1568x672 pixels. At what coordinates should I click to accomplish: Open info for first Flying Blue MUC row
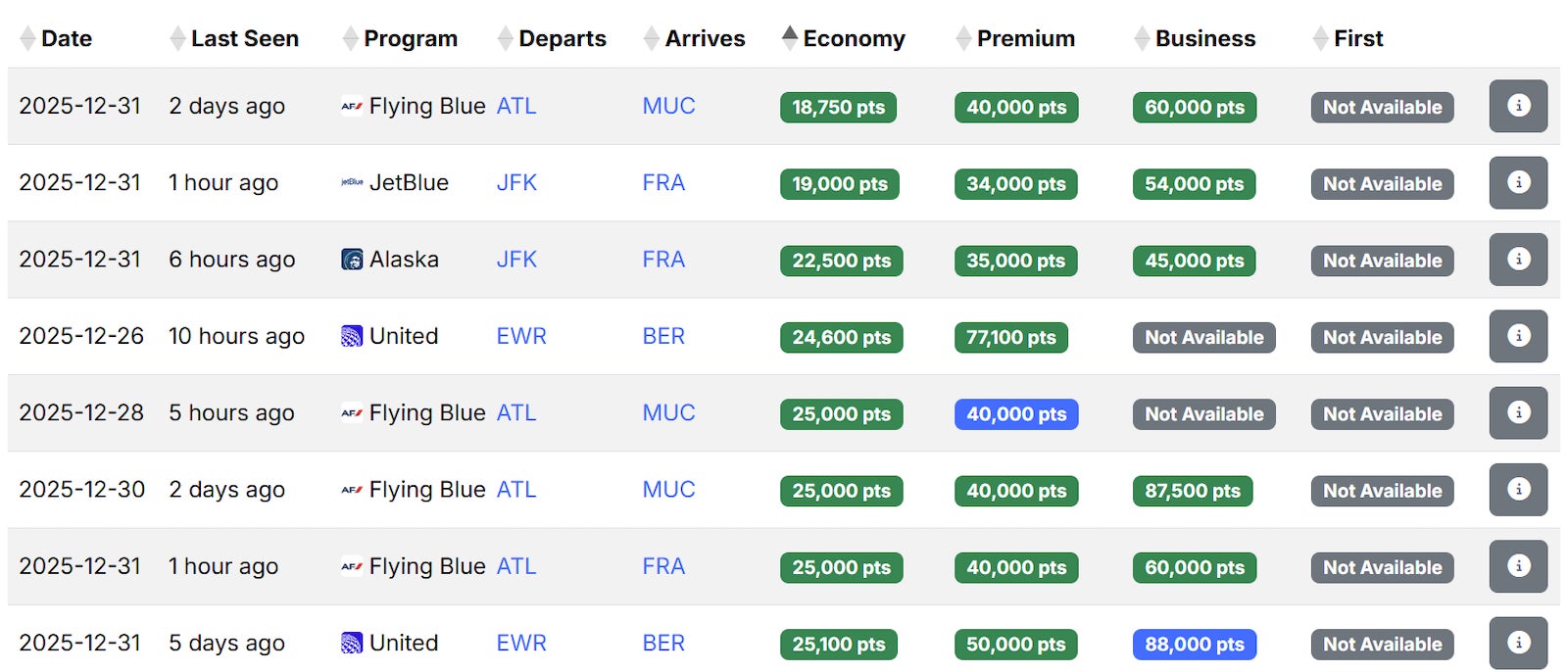coord(1517,106)
